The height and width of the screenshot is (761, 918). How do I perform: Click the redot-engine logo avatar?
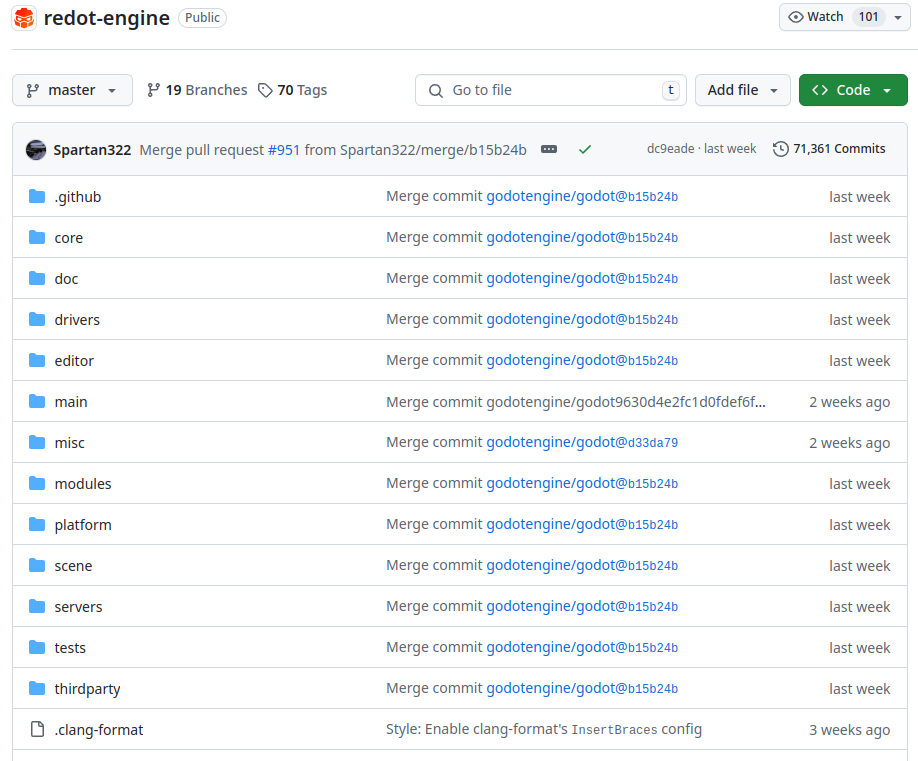[24, 17]
